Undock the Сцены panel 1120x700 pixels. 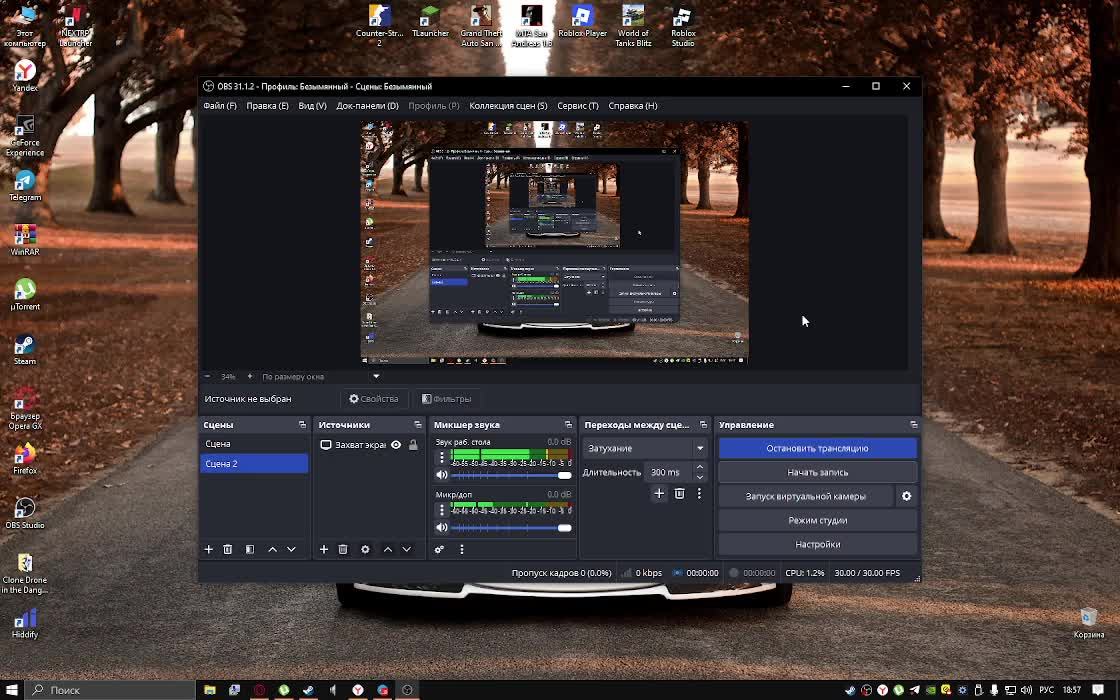point(302,425)
